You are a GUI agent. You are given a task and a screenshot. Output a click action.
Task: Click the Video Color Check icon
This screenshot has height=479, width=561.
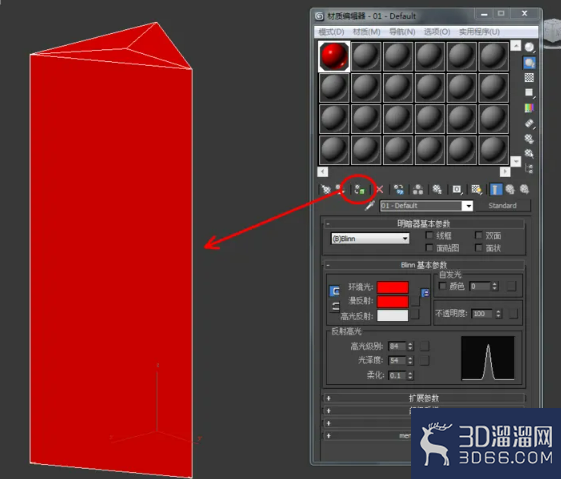[x=529, y=108]
